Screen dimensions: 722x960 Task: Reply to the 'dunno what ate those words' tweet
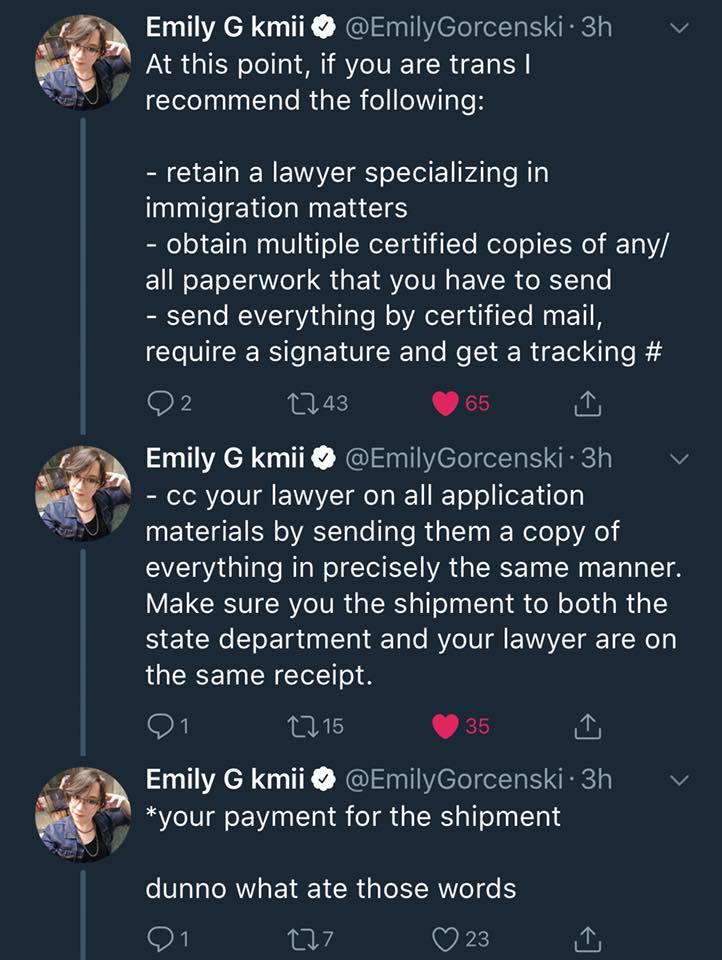tap(161, 938)
